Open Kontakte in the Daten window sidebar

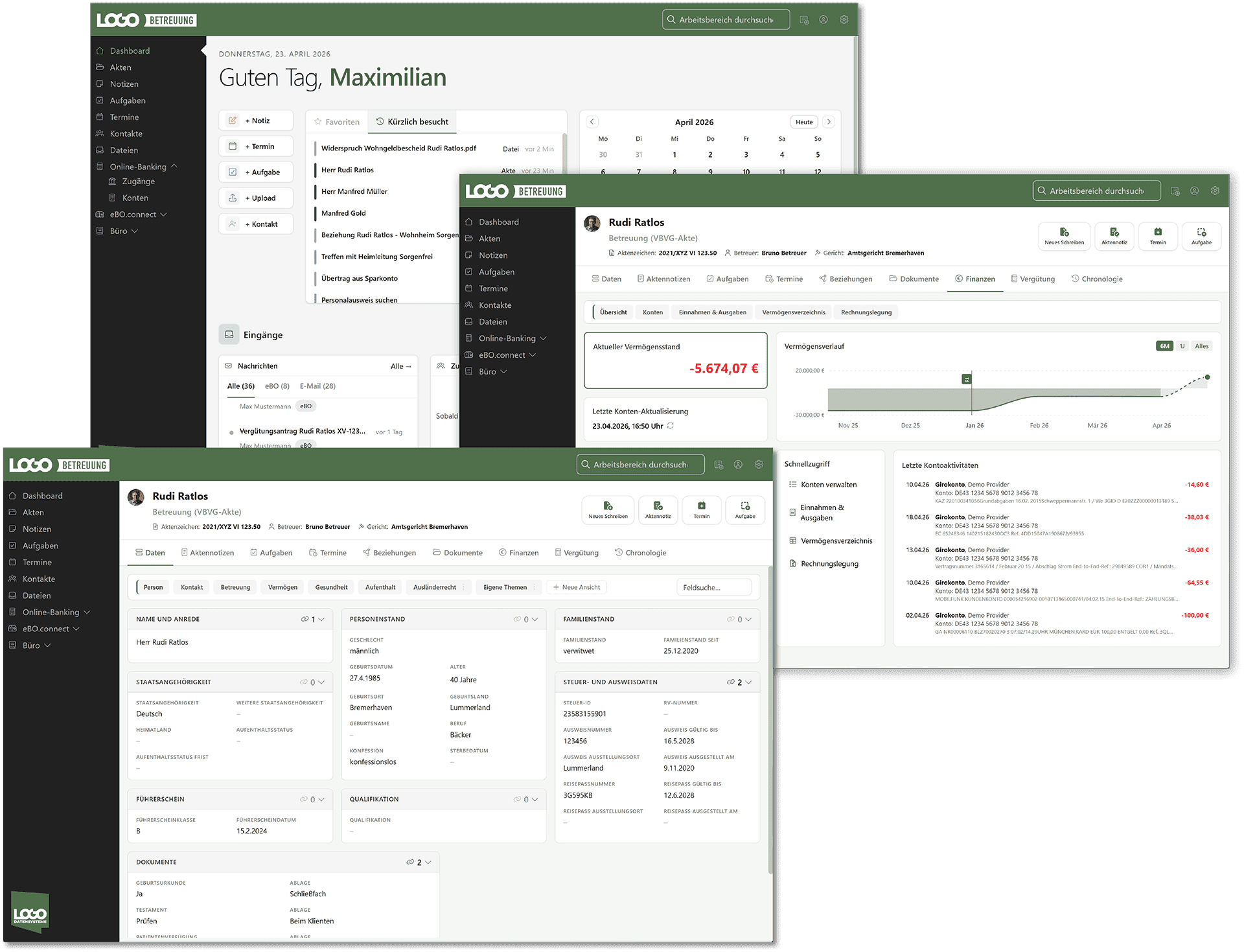[x=39, y=579]
